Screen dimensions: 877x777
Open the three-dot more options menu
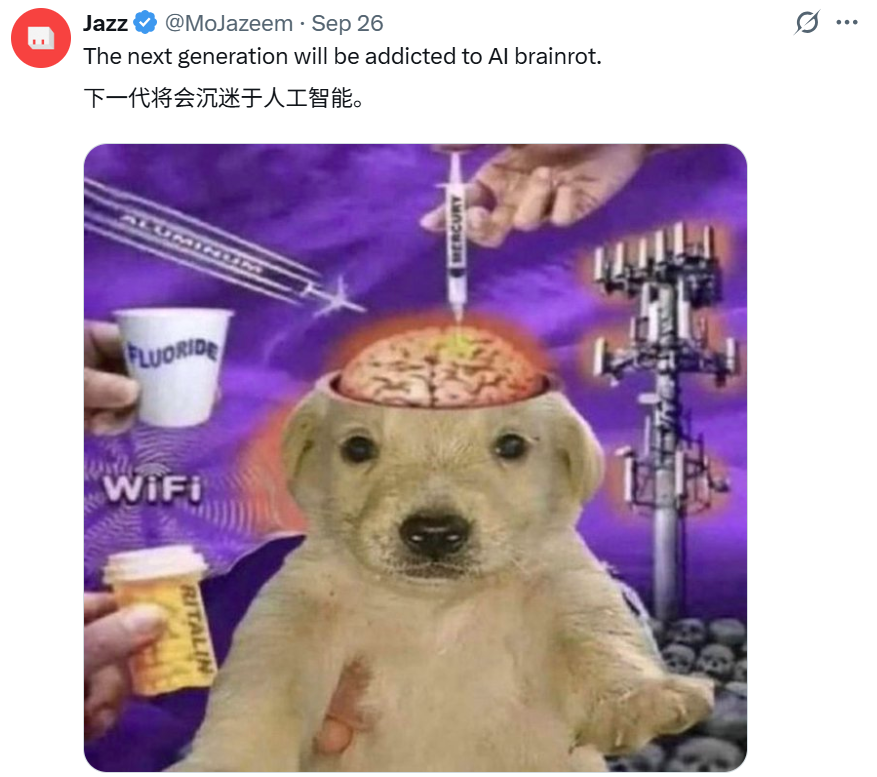click(847, 22)
